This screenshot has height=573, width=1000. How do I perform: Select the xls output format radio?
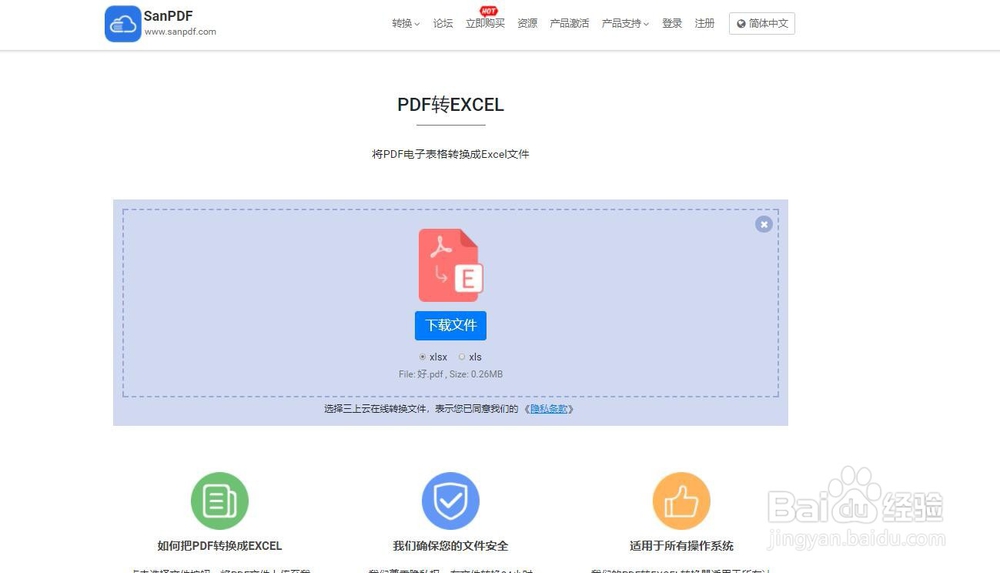462,357
